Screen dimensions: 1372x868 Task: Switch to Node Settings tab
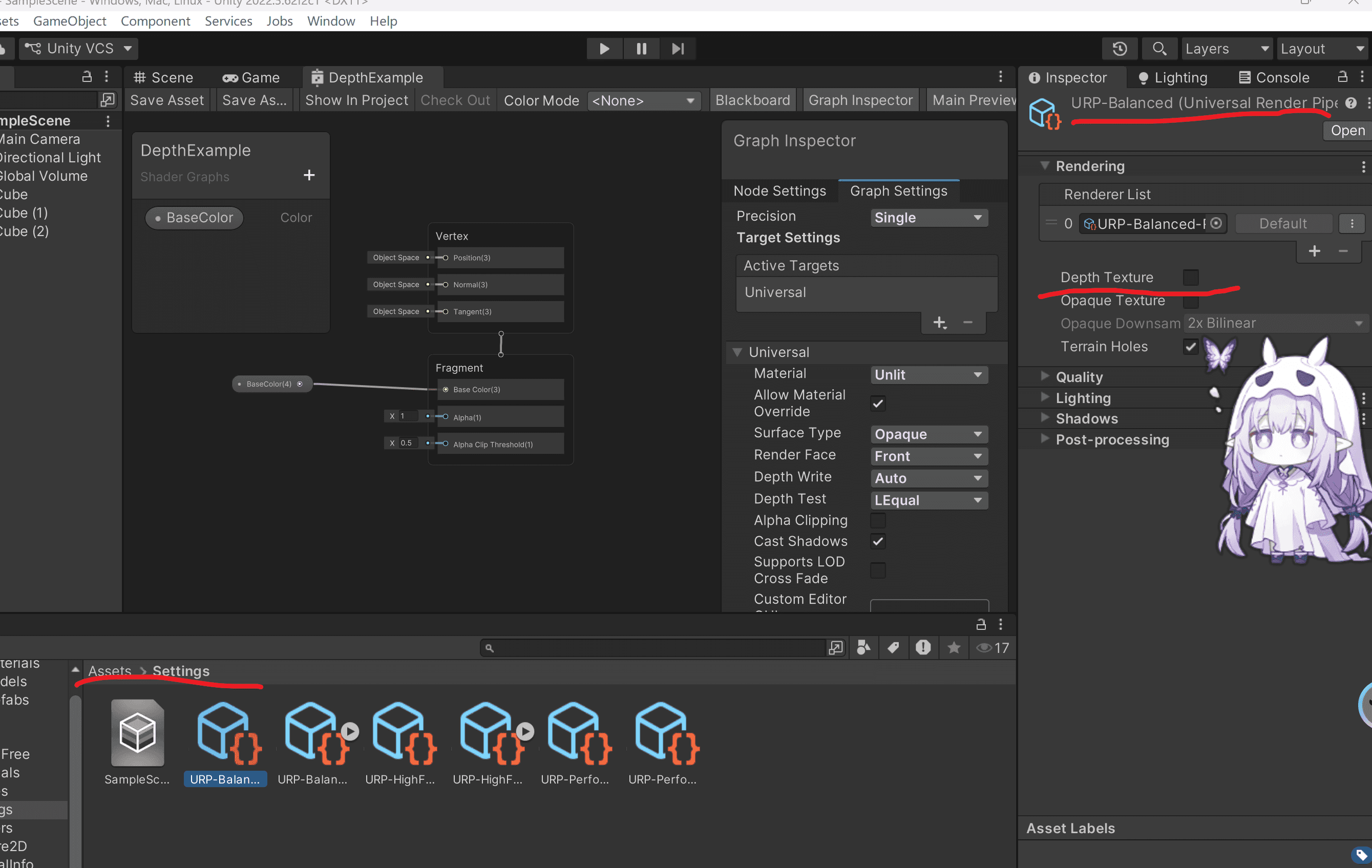click(779, 191)
